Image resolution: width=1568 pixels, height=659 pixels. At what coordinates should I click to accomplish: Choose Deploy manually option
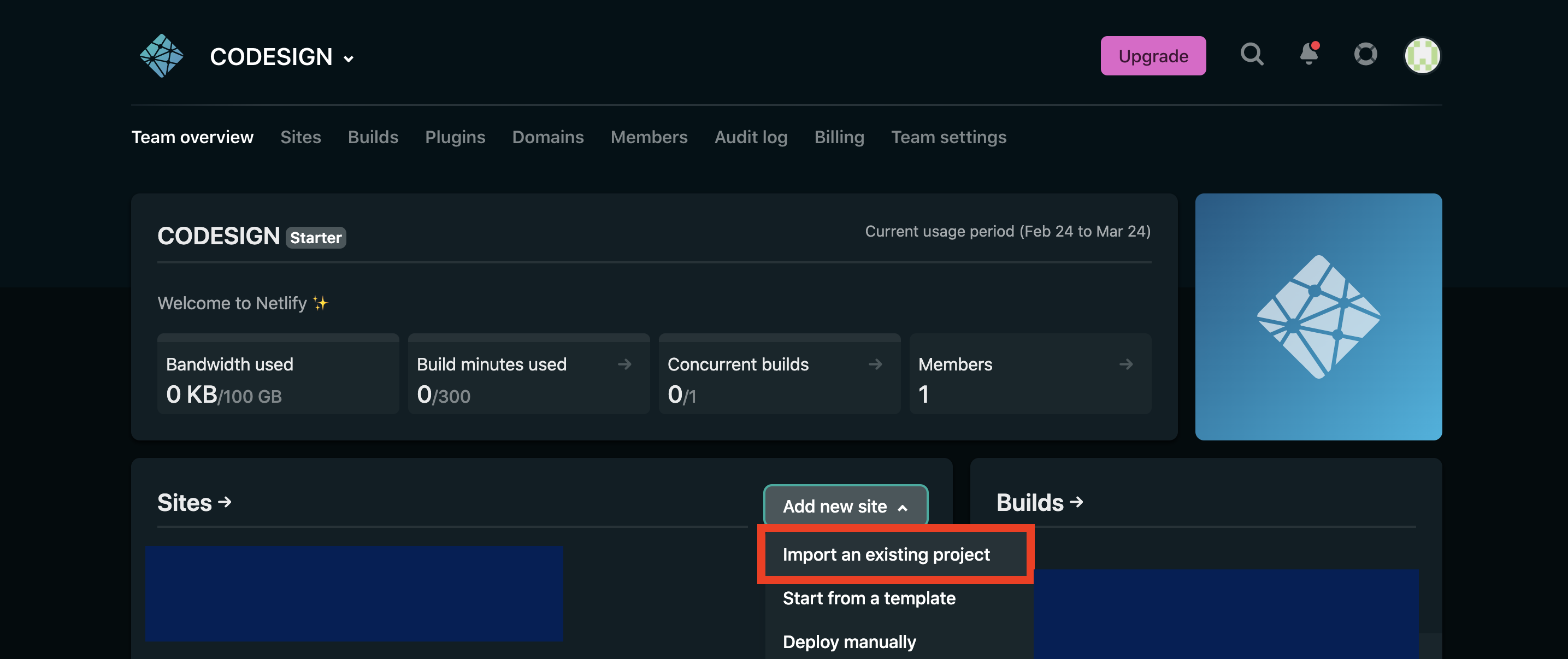pyautogui.click(x=849, y=642)
